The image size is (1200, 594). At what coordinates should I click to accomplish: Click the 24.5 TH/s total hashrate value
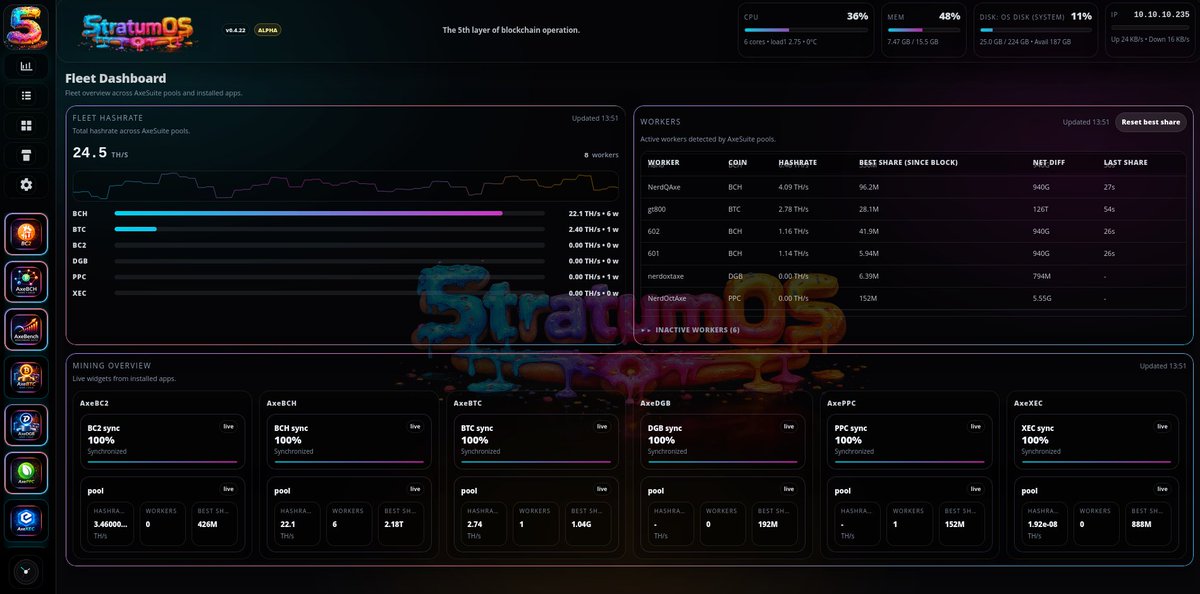pyautogui.click(x=101, y=153)
